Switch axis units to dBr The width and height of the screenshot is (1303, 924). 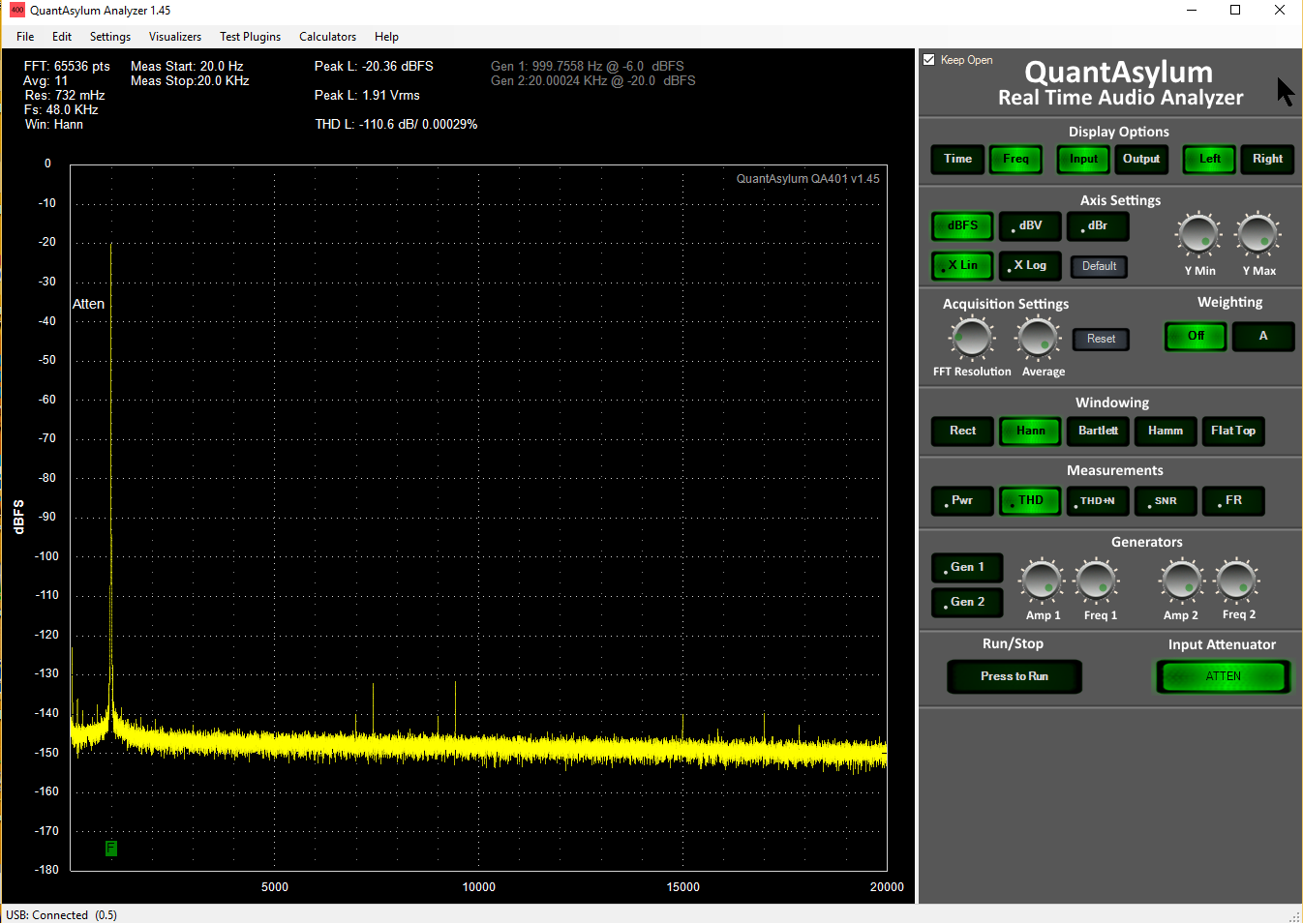pos(1098,226)
